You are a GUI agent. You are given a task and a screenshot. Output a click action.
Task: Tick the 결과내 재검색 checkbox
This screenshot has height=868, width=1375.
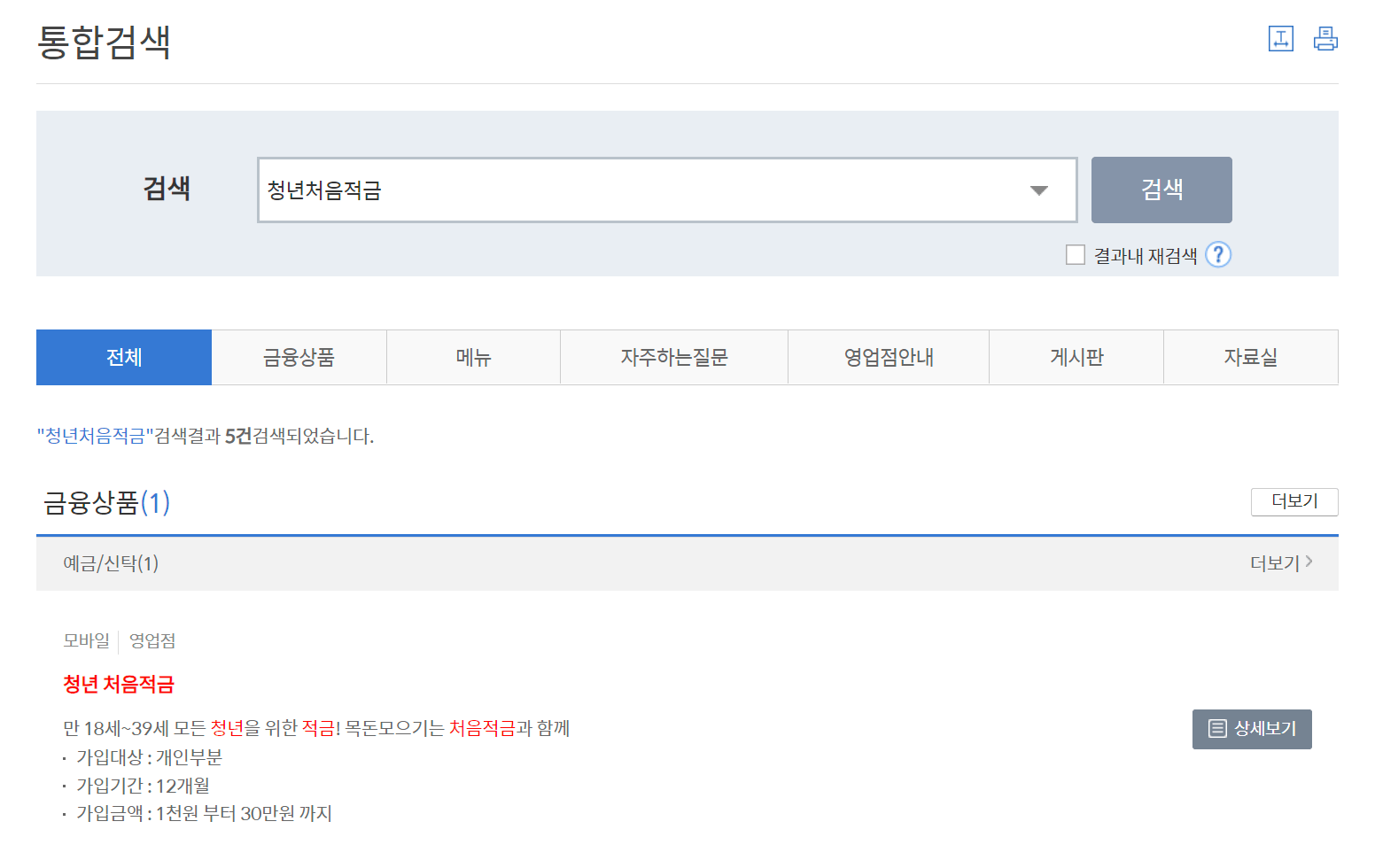1076,255
